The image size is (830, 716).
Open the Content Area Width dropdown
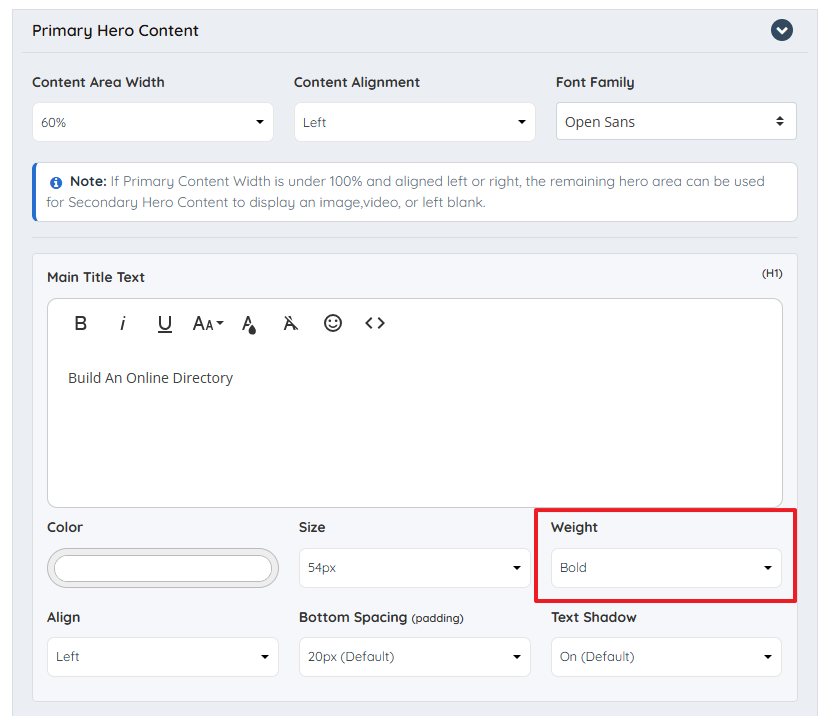point(152,122)
